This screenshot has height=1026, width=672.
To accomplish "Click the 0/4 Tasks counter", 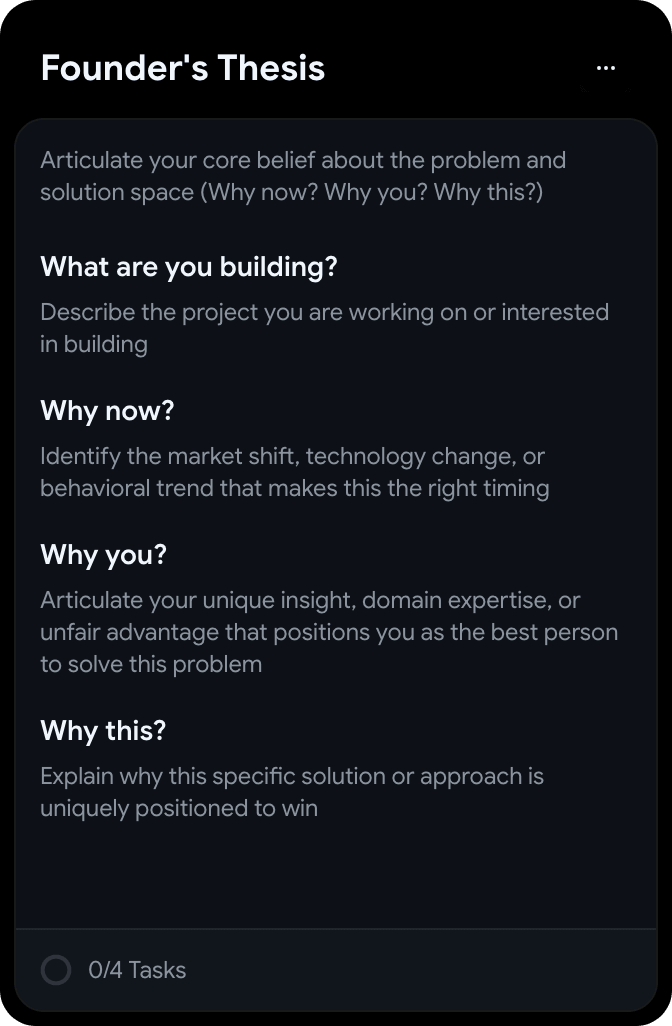I will point(137,969).
